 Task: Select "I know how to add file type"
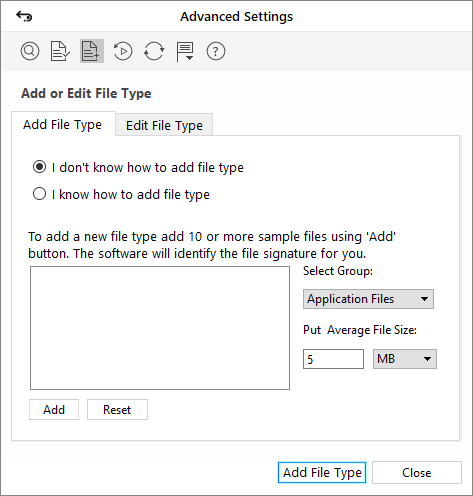pos(121,194)
